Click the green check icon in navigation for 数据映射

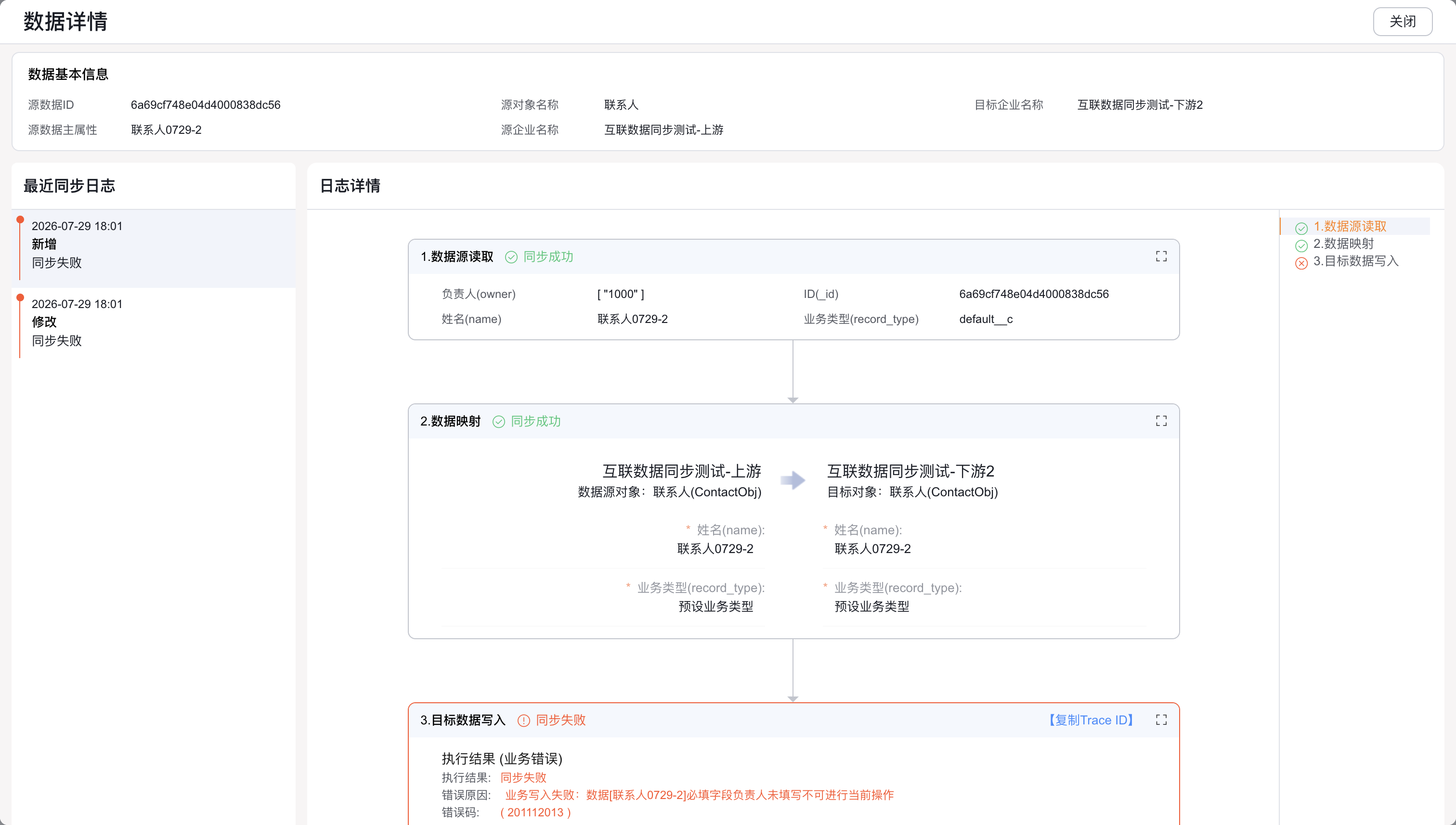point(1301,245)
